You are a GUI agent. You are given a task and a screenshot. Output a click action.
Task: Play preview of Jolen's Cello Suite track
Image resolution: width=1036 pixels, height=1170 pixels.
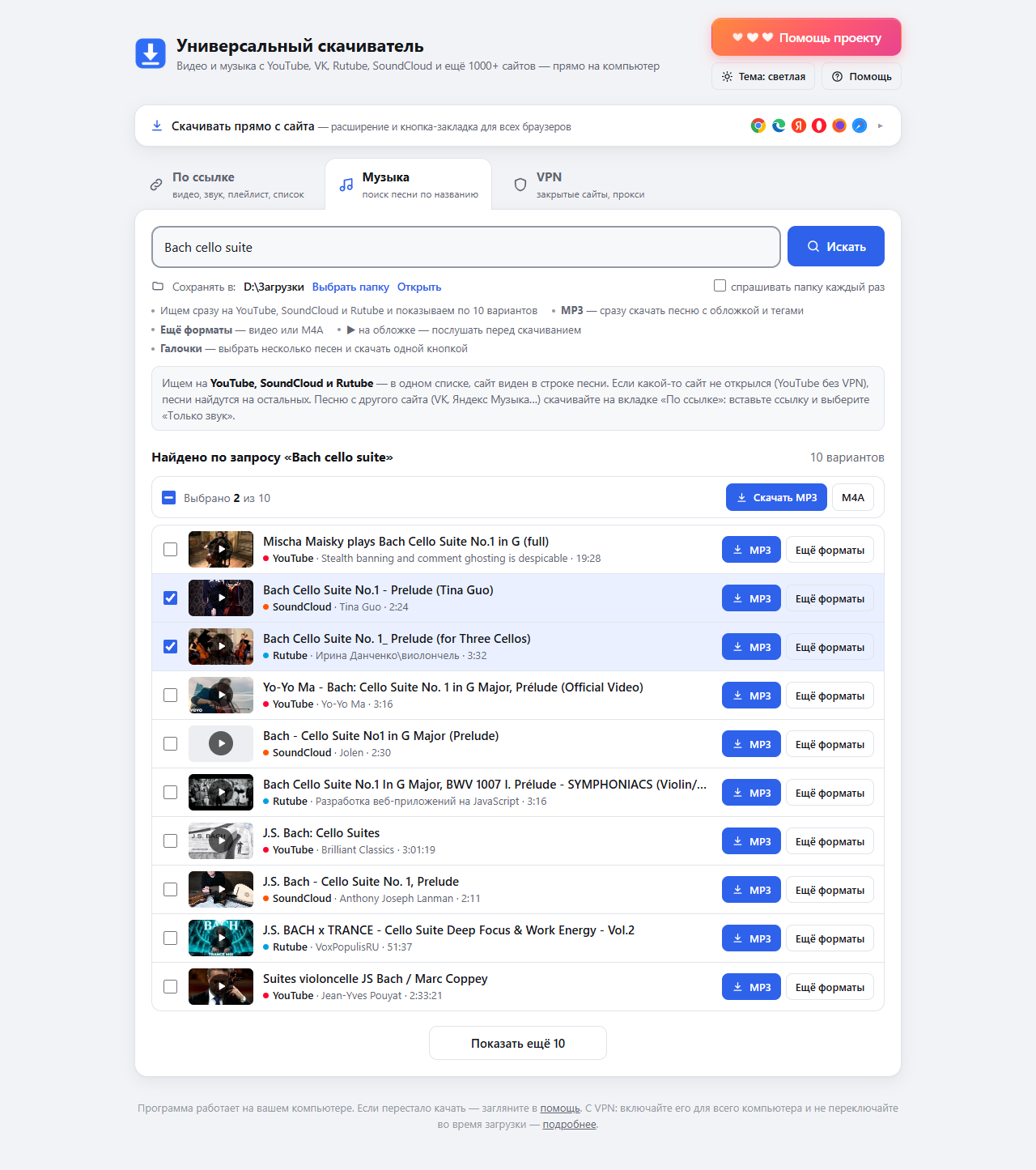click(x=221, y=743)
